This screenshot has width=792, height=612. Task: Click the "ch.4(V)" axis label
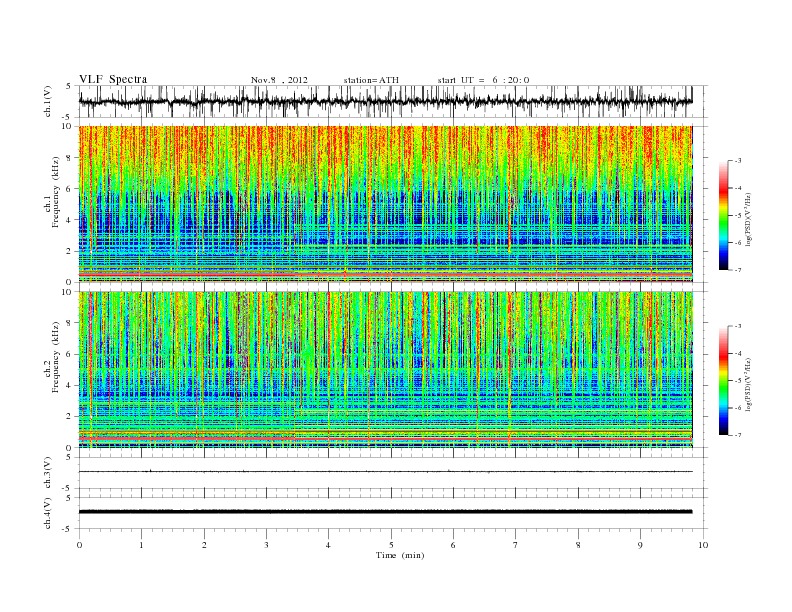pyautogui.click(x=48, y=513)
